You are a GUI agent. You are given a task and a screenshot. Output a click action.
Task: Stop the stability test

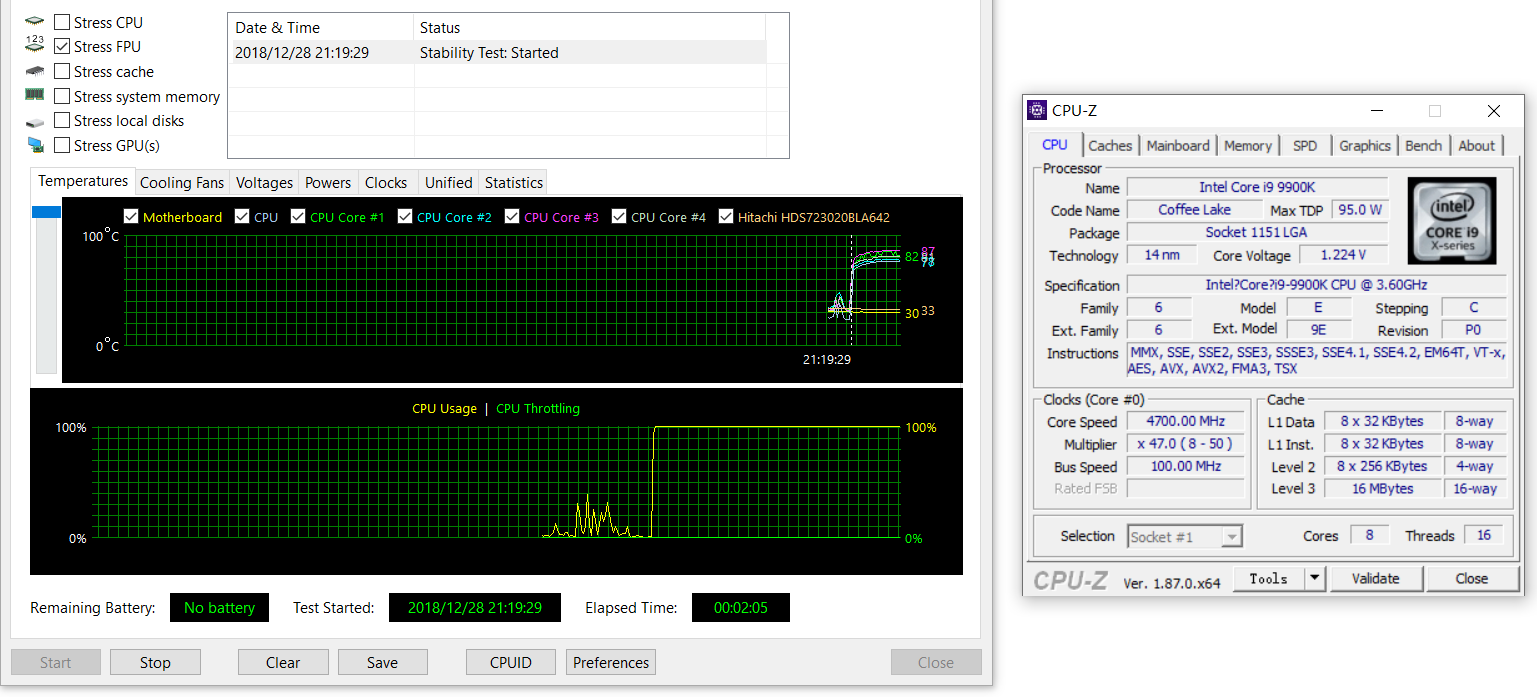[x=155, y=662]
